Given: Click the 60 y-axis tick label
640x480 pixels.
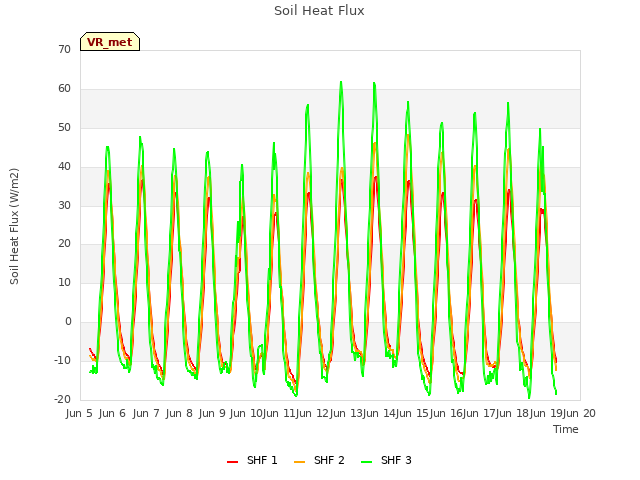Looking at the screenshot, I should click(64, 89).
